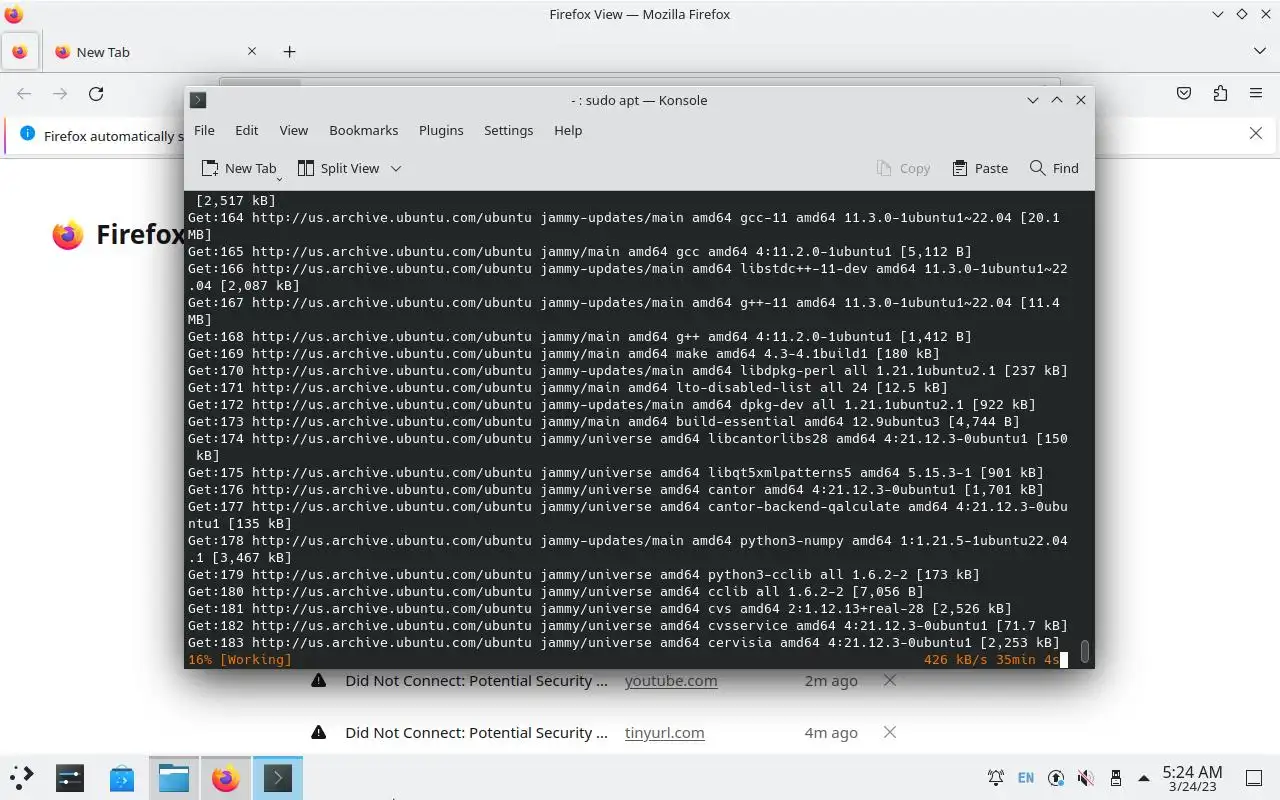This screenshot has height=800, width=1280.
Task: Open Firefox Pocket save icon
Action: 1184,93
